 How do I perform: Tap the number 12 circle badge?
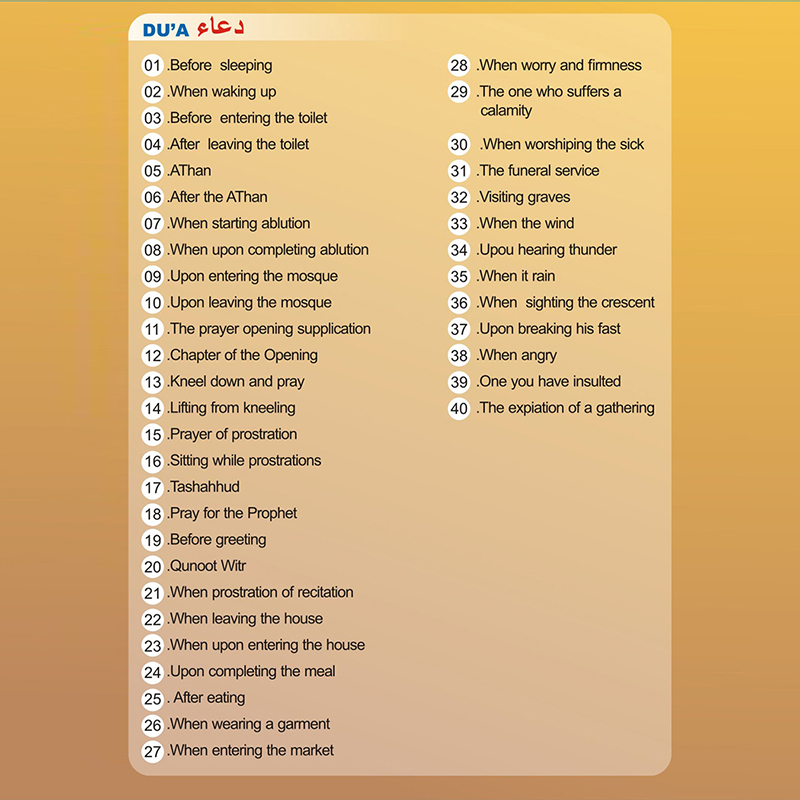152,355
